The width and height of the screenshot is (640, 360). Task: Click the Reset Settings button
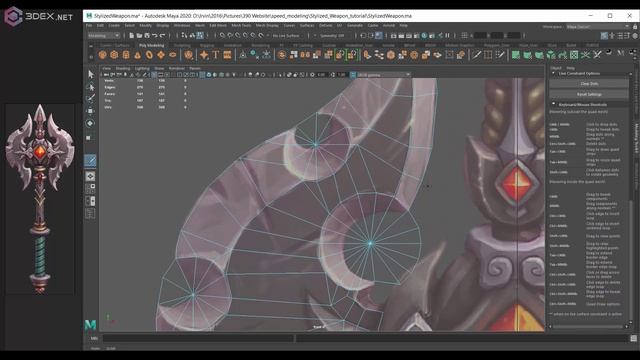pos(589,94)
